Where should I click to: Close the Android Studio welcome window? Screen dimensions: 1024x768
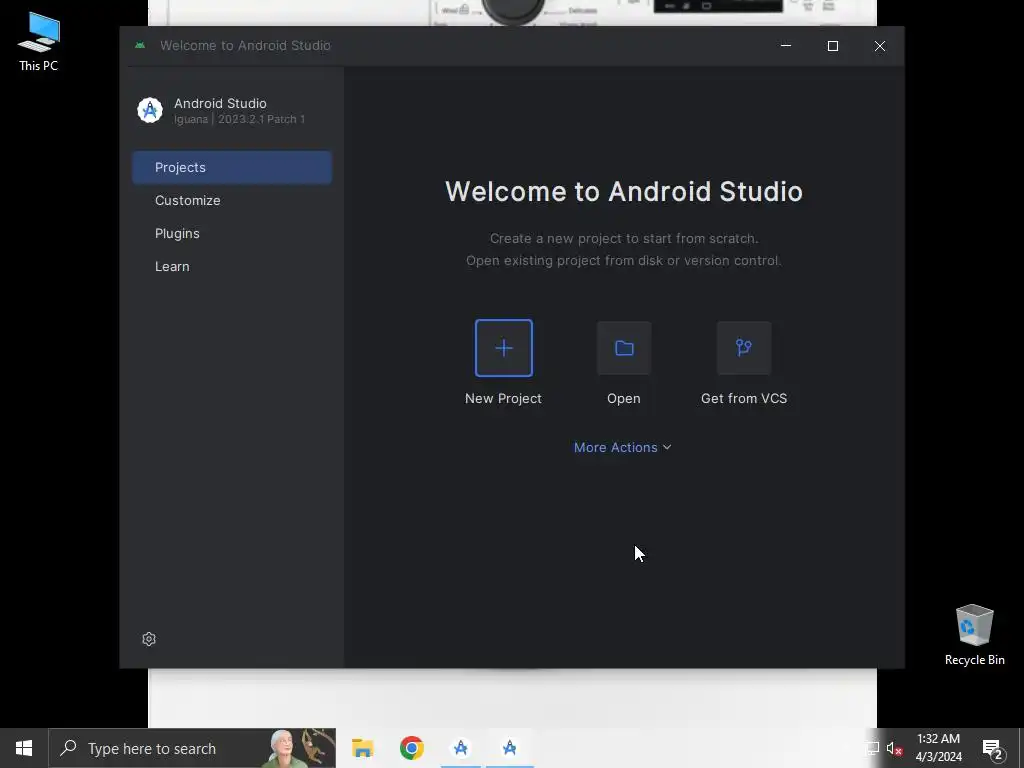click(x=880, y=46)
